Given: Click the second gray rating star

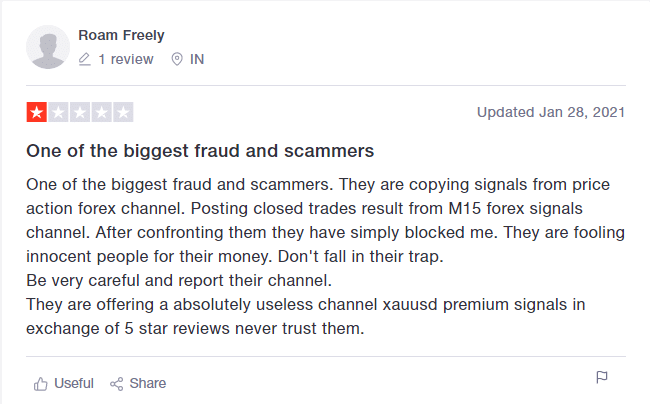Looking at the screenshot, I should (58, 112).
